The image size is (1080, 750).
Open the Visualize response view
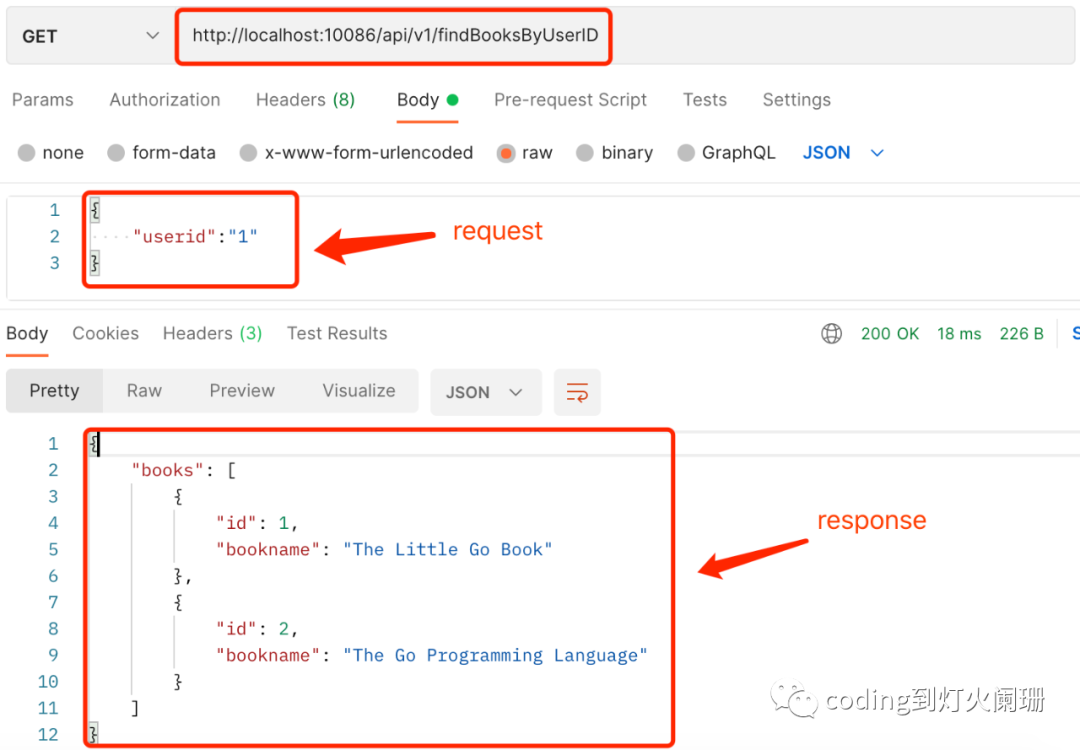point(359,390)
